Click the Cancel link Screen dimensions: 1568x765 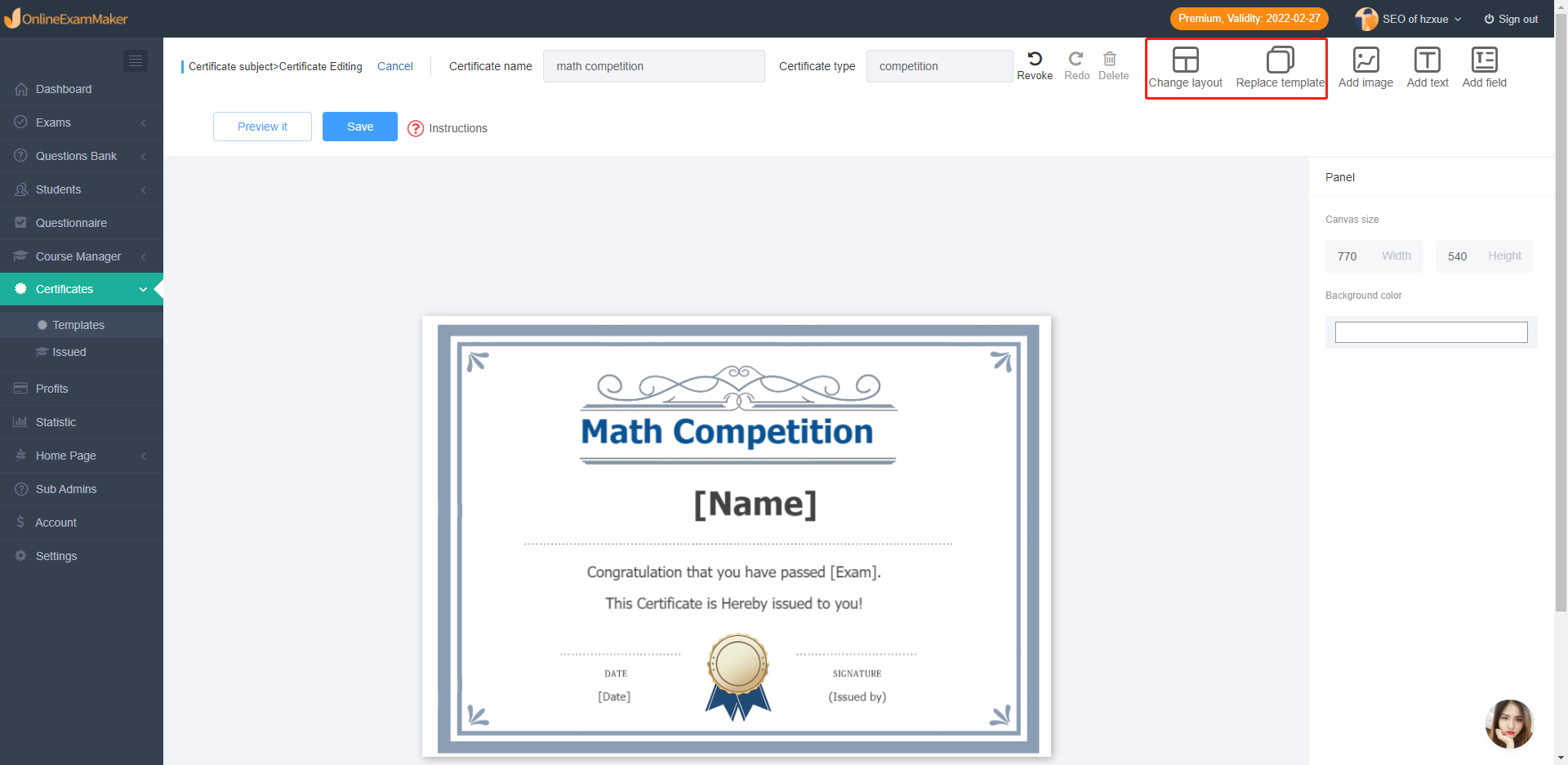point(395,66)
